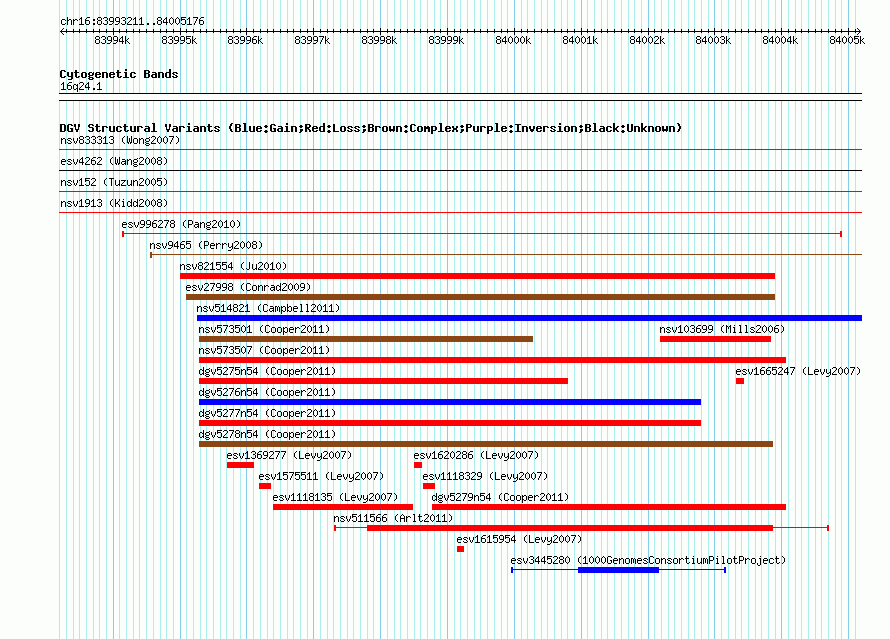The image size is (890, 639).
Task: Click the nsv833313 (Wong2007) variant label
Action: pos(120,140)
